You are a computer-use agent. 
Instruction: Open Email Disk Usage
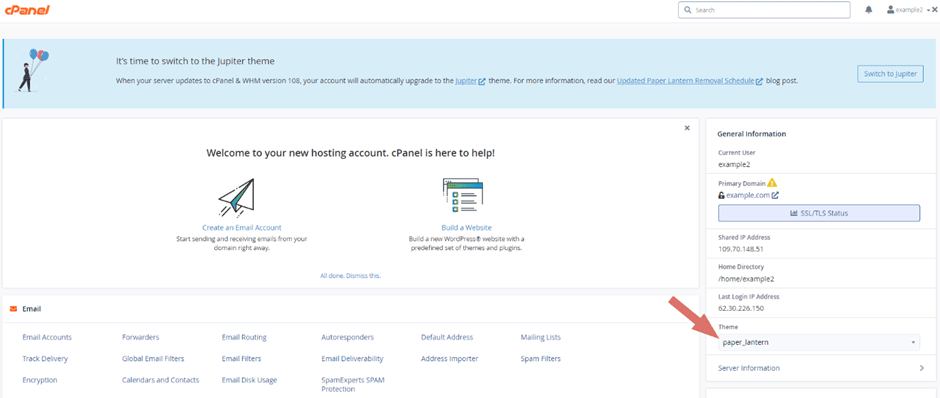click(249, 380)
